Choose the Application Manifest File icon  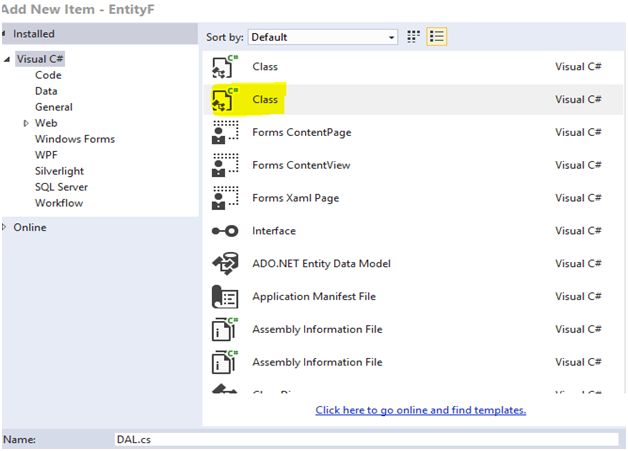click(225, 297)
